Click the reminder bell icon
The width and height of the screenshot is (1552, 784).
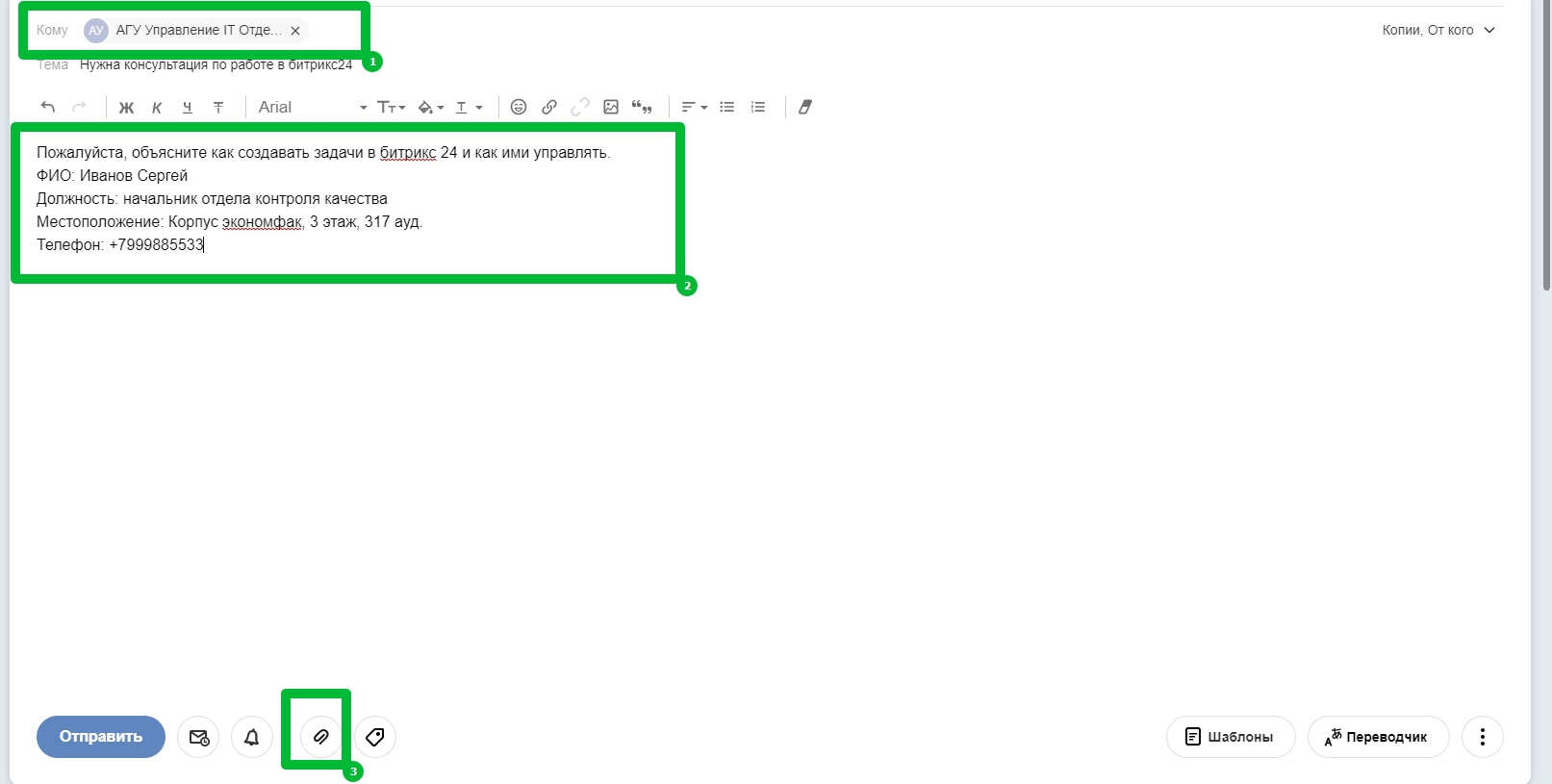coord(252,737)
